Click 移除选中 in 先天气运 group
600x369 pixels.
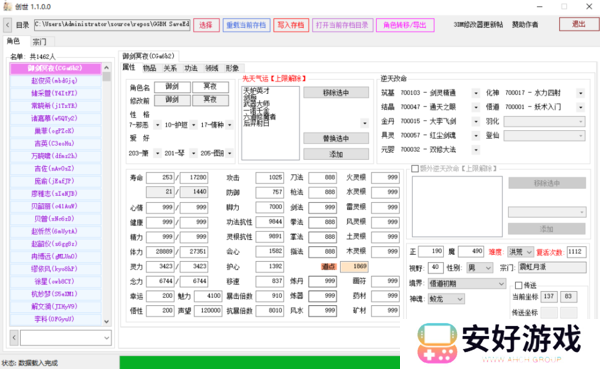pos(336,93)
